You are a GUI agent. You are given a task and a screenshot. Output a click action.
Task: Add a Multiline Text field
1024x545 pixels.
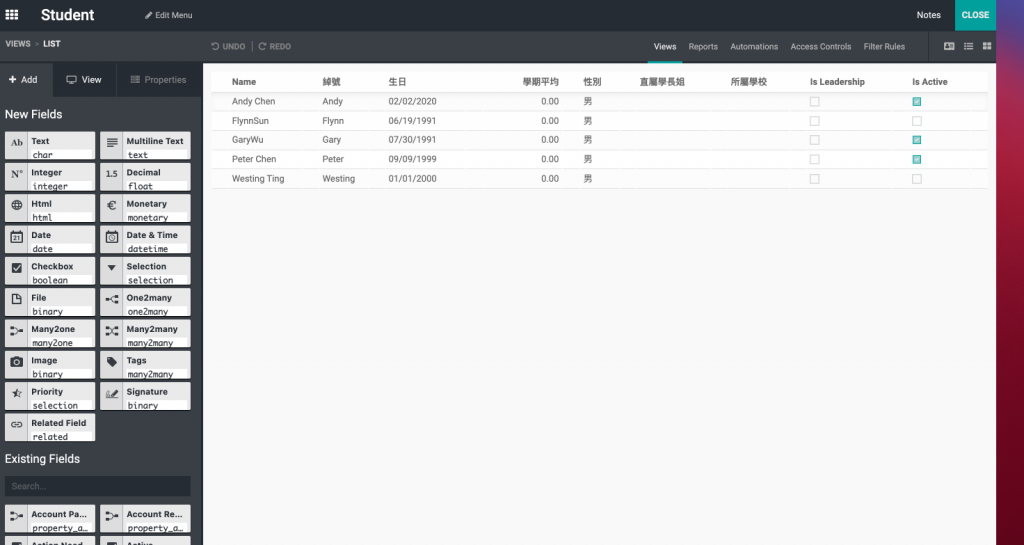pyautogui.click(x=145, y=146)
